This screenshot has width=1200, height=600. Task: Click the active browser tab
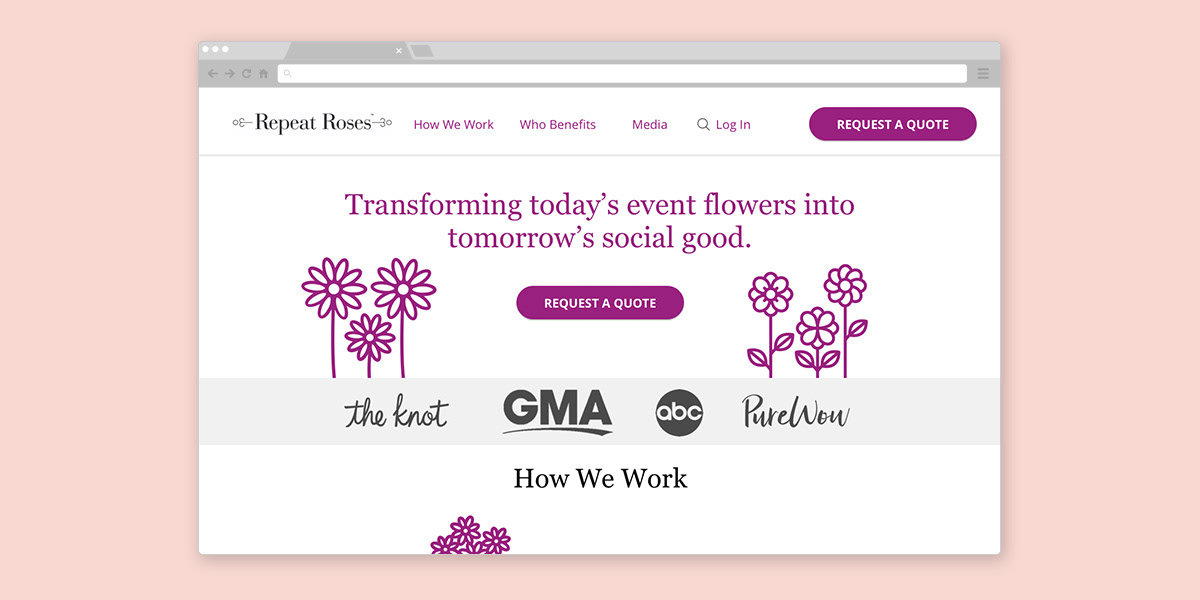pos(347,50)
